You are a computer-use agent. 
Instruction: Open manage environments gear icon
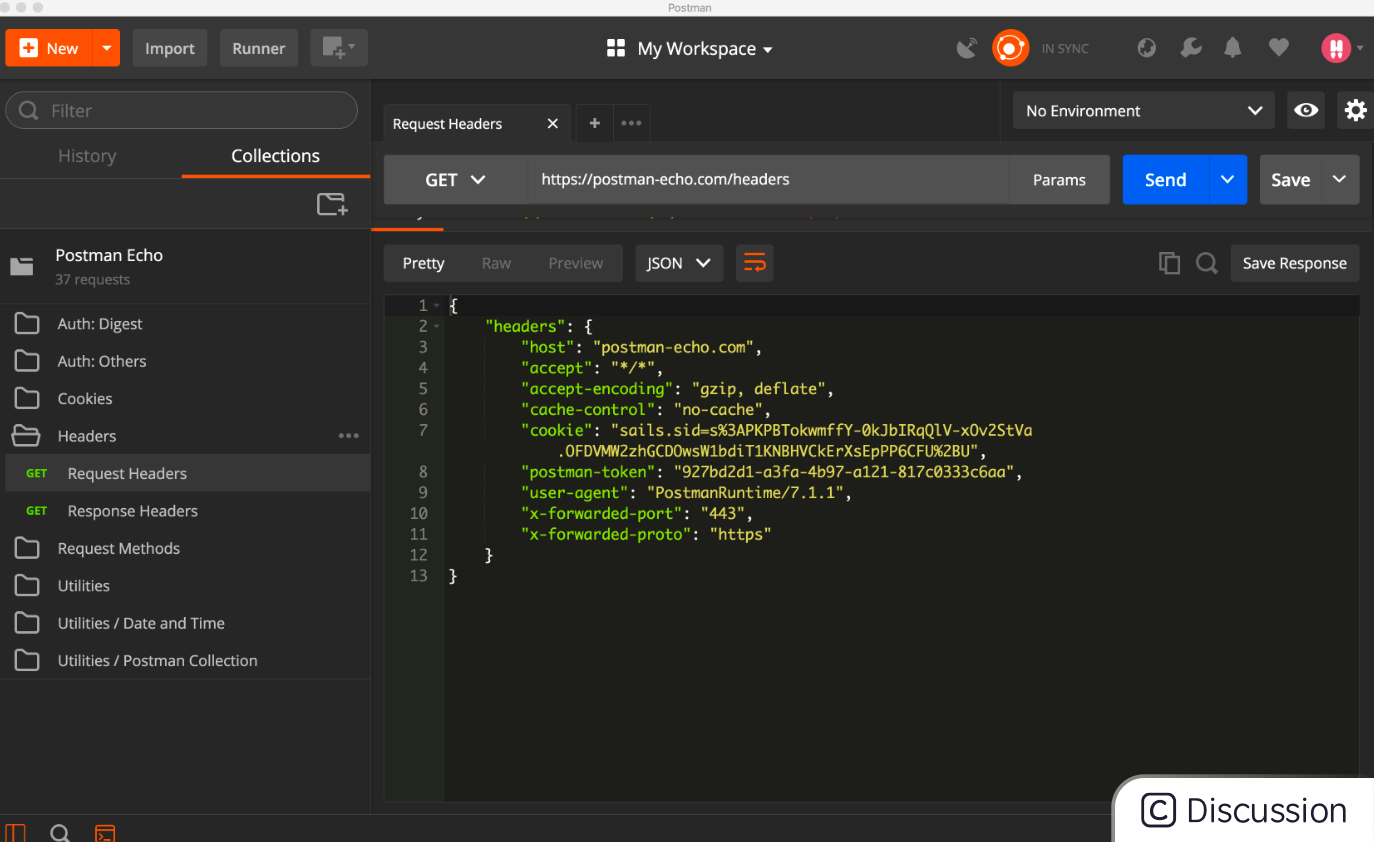click(x=1355, y=111)
